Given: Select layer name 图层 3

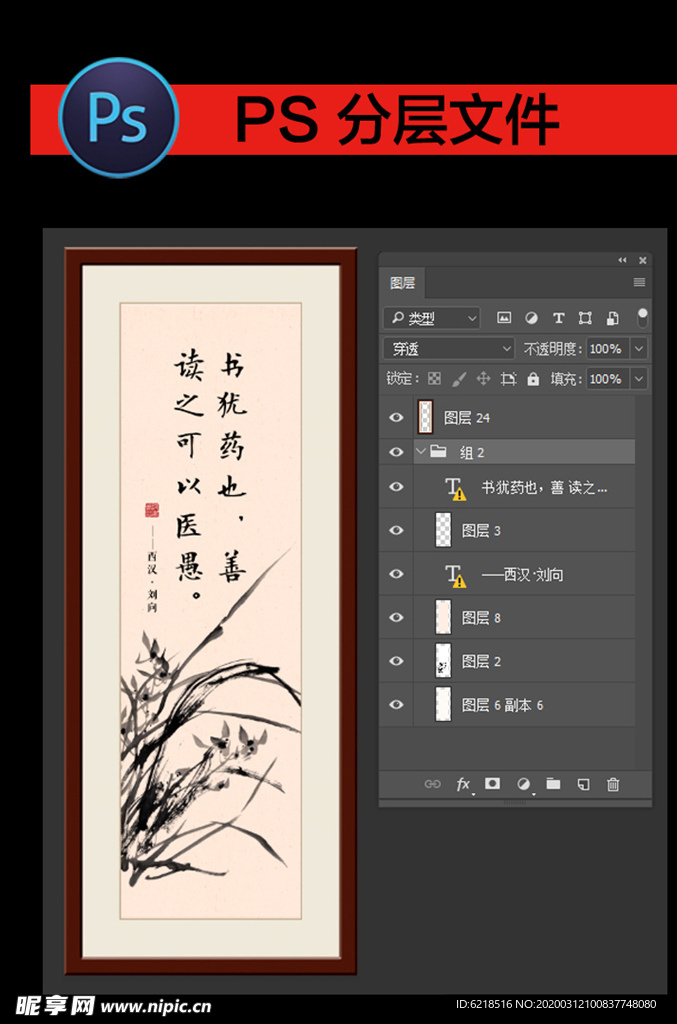Looking at the screenshot, I should tap(481, 531).
